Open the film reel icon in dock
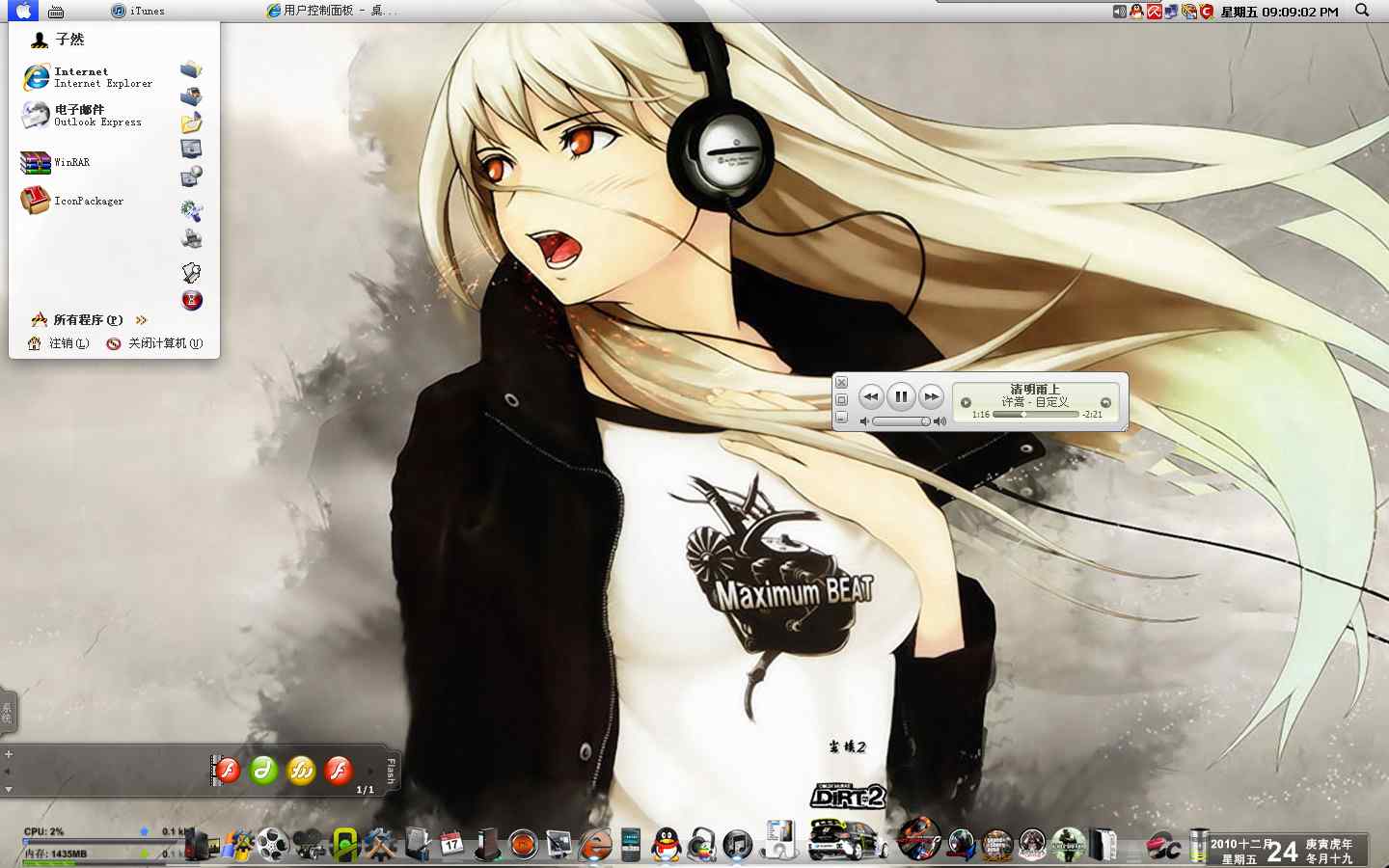Screen dimensions: 1389x868 274,845
